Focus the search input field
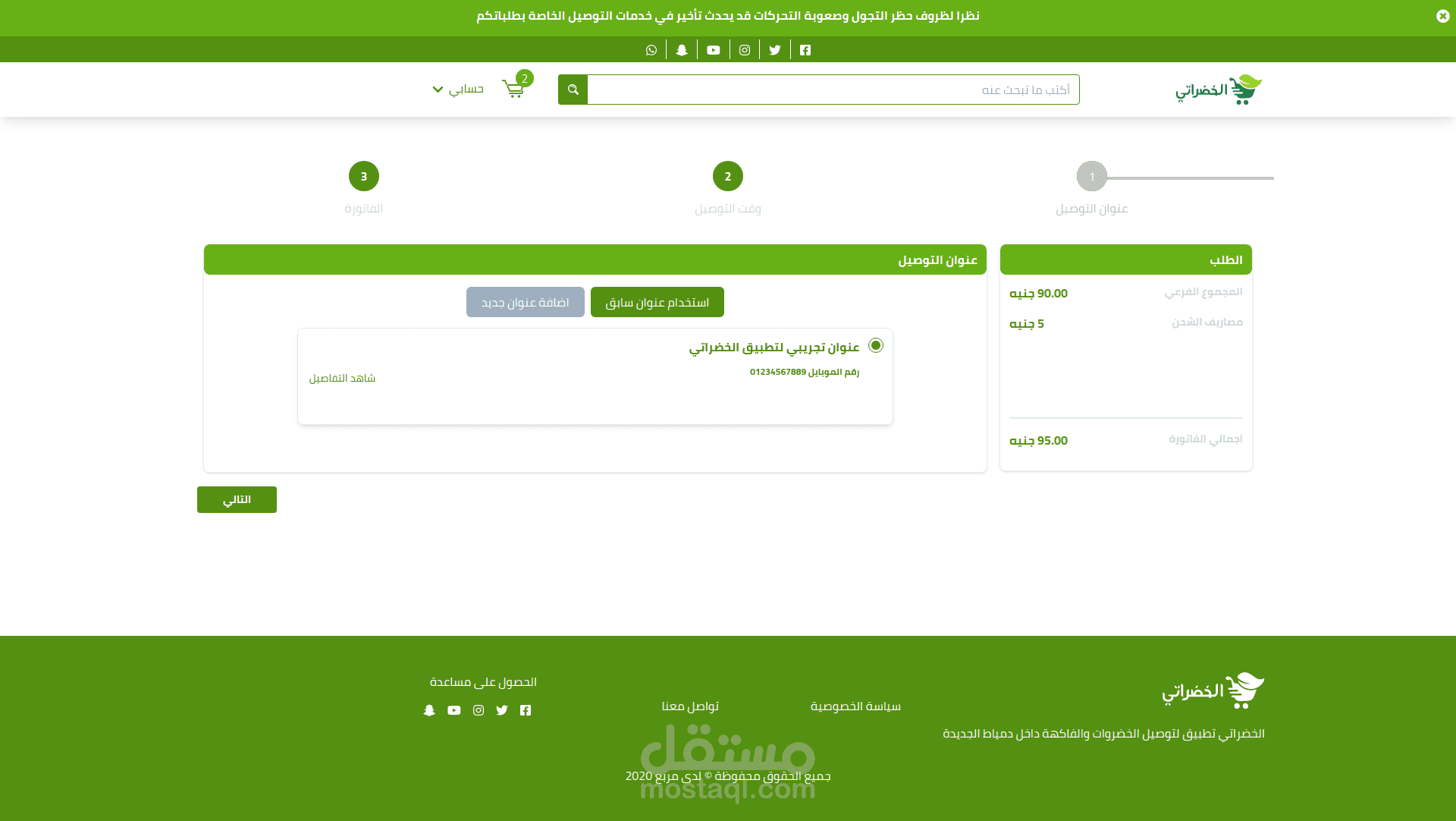This screenshot has height=821, width=1456. pos(833,90)
